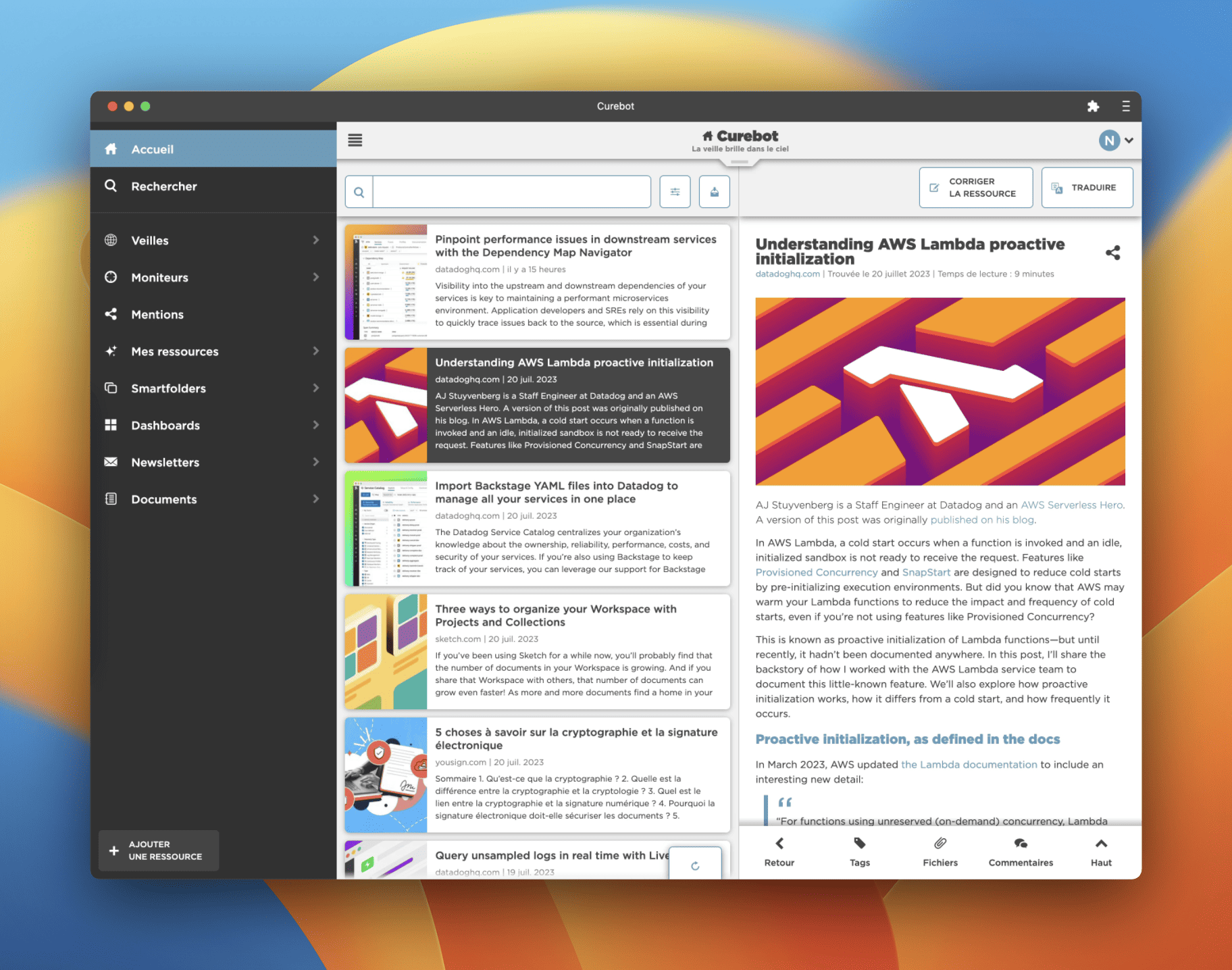Click the Veilles globe icon
Screen dimensions: 1232x970
point(111,240)
